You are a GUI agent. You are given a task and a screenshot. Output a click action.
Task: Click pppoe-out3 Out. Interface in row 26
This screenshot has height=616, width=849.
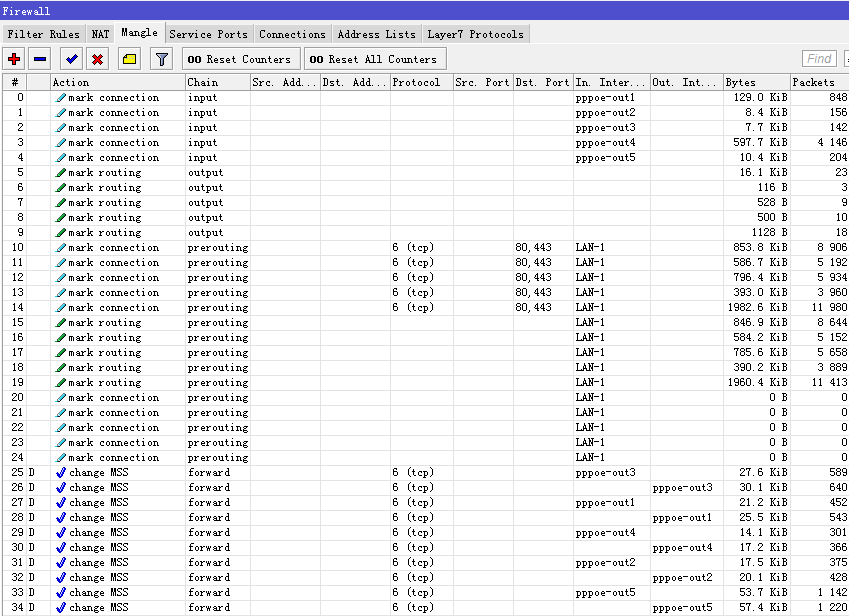[682, 488]
